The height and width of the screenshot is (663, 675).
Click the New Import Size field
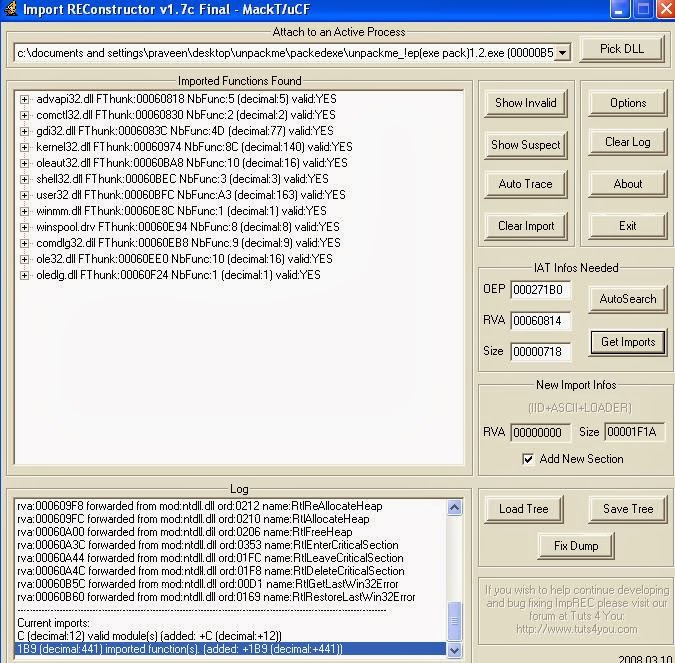[634, 432]
